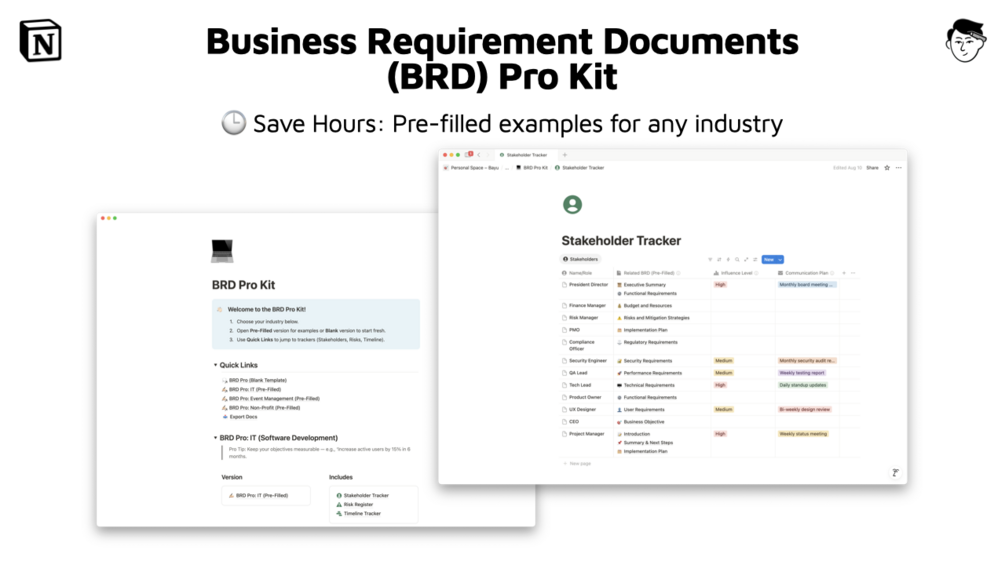Open the sidebar toggle with red badge
The height and width of the screenshot is (565, 1005).
[469, 154]
